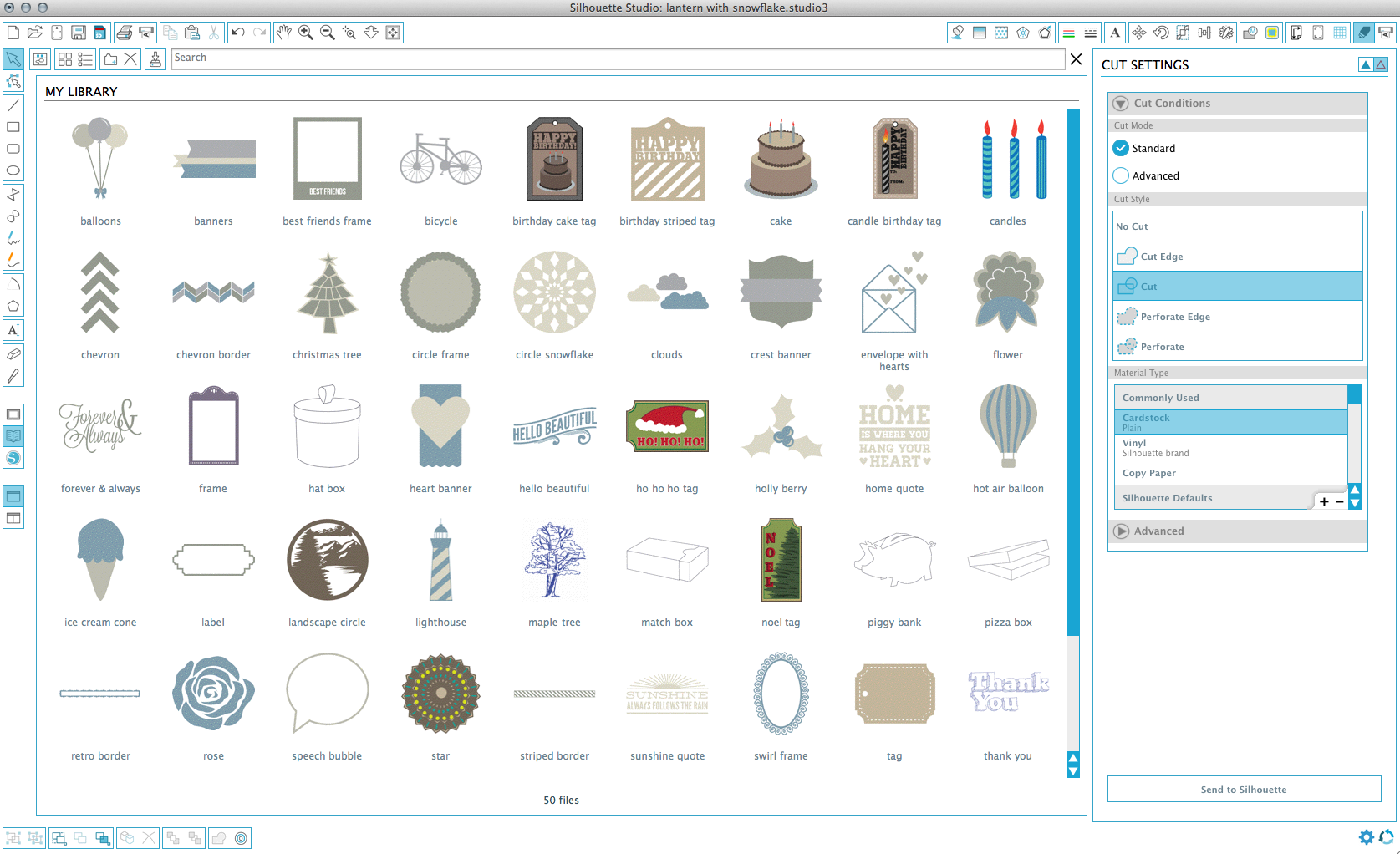Switch to the list view in My Library
Viewport: 1400px width, 854px height.
85,59
